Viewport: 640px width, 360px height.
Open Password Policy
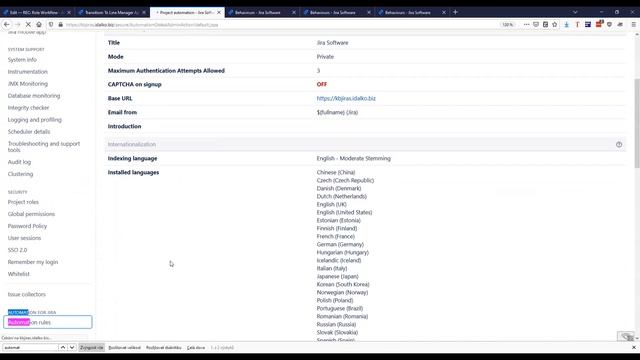click(x=27, y=226)
